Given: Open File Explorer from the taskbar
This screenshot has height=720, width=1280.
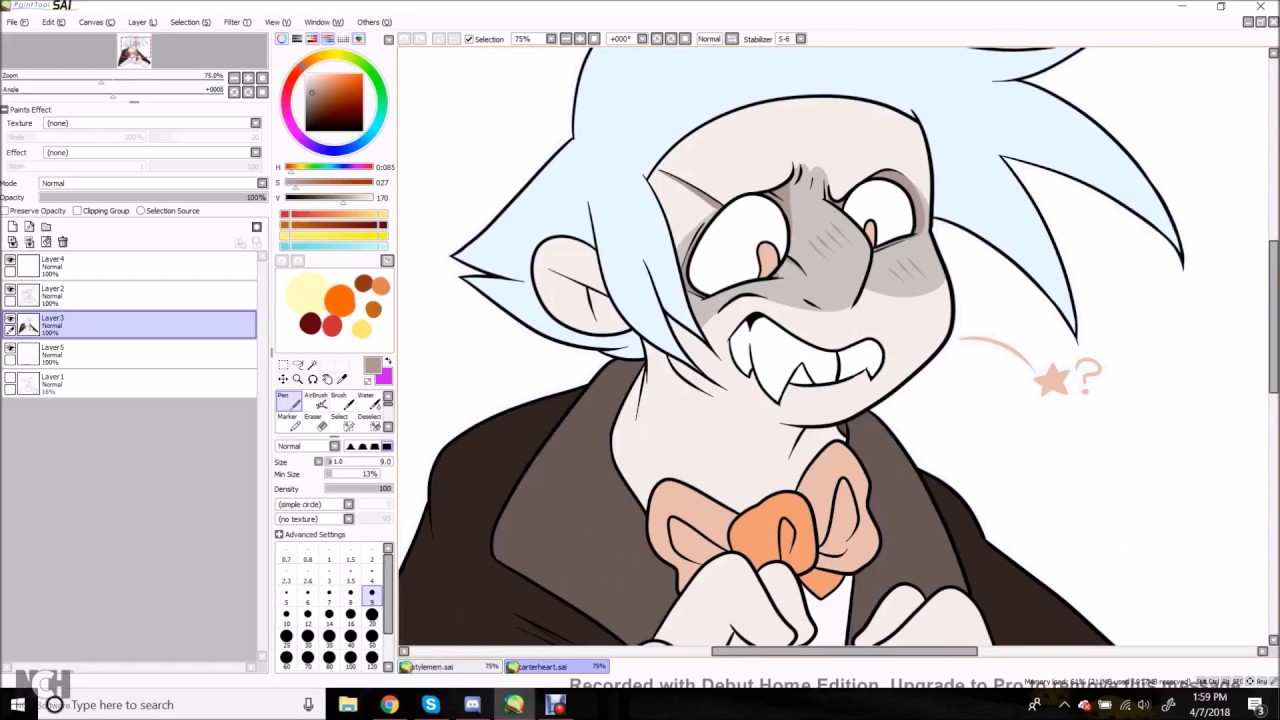Looking at the screenshot, I should pos(348,705).
